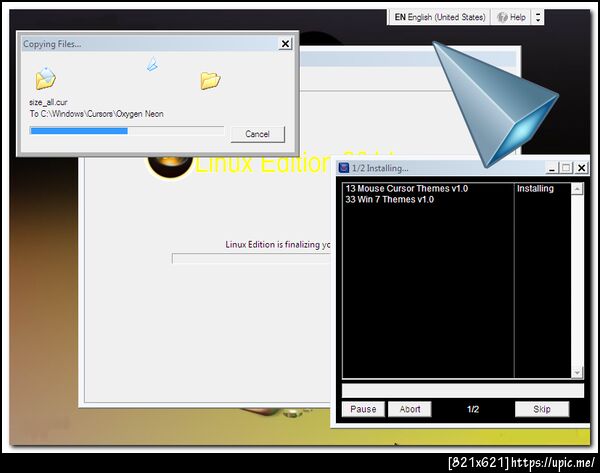The image size is (600, 473).
Task: Abort the installation
Action: pyautogui.click(x=410, y=409)
